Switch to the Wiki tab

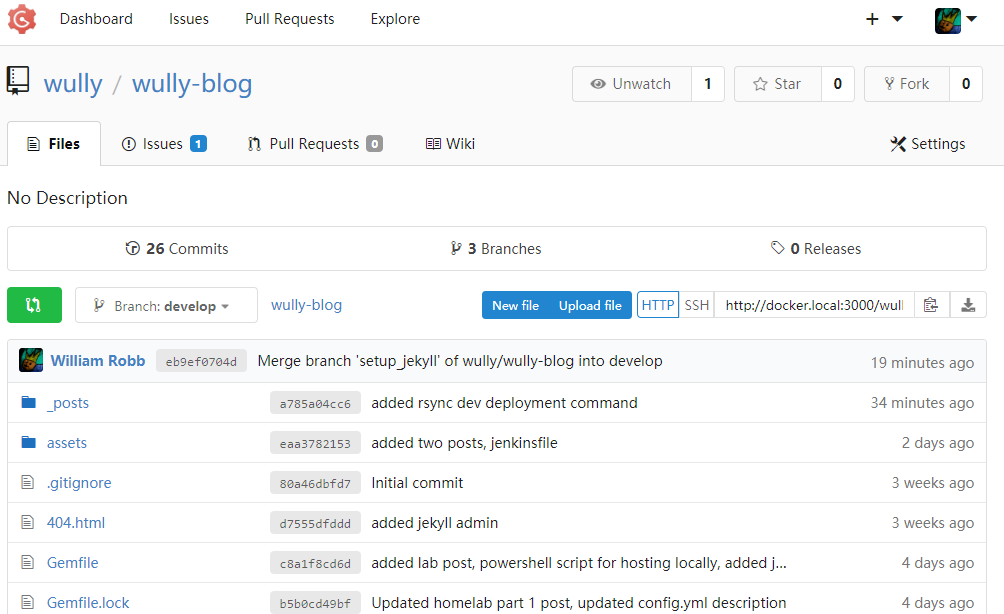coord(450,144)
